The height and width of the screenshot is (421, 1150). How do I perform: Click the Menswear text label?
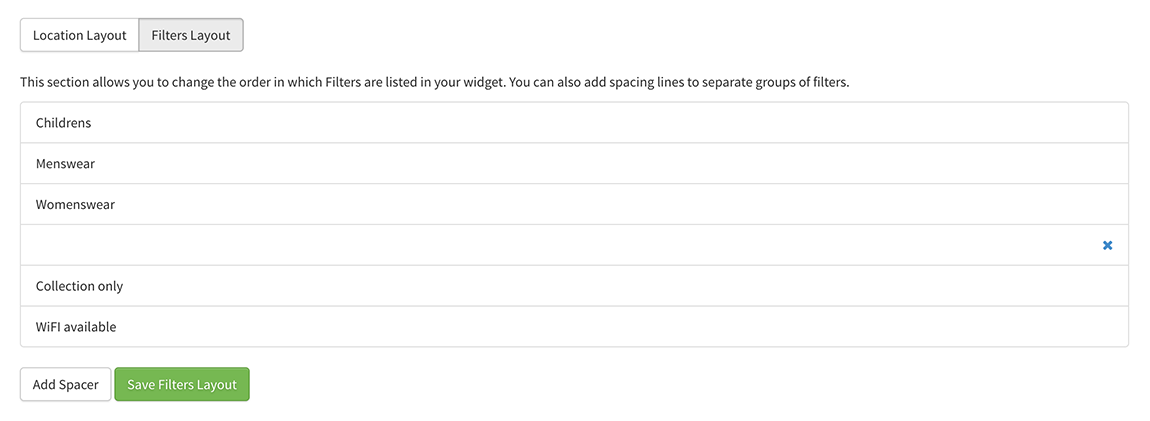point(65,164)
